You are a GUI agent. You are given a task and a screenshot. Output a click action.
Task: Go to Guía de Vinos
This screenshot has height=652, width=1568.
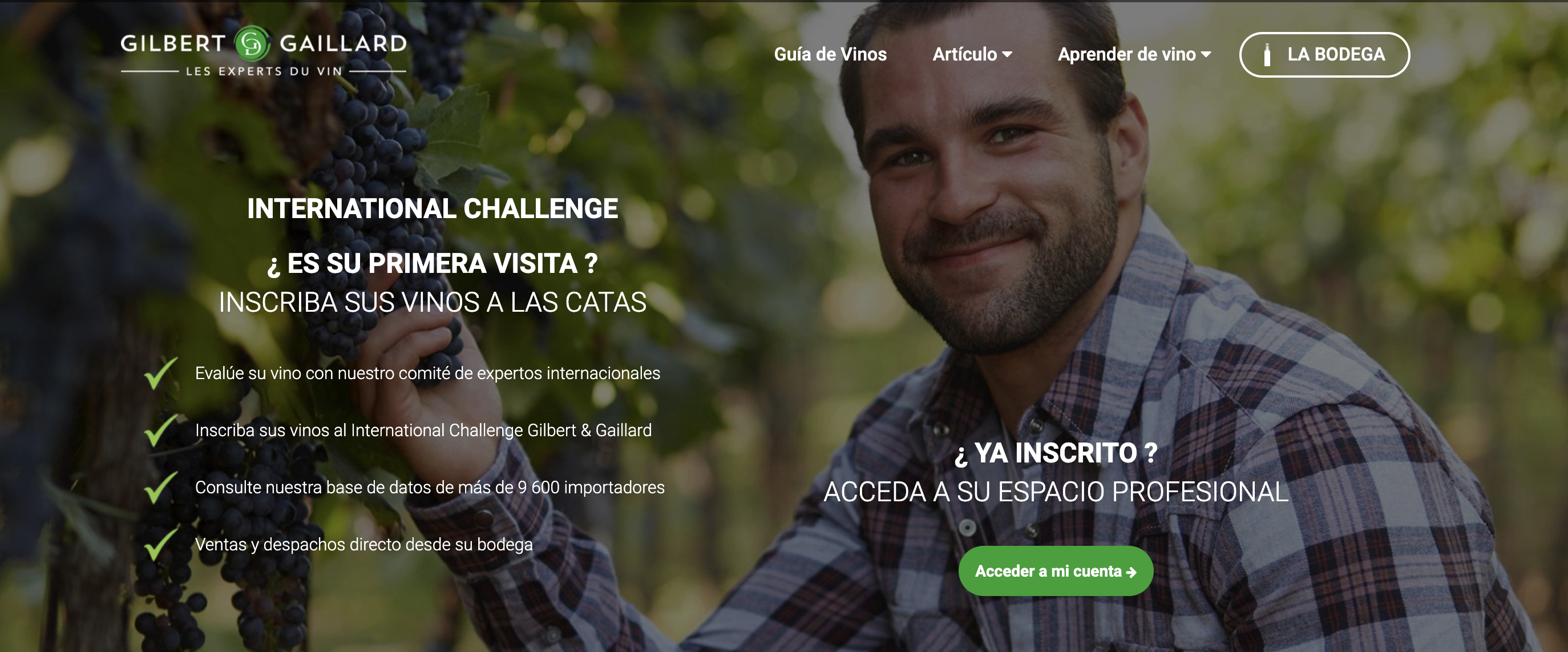(830, 54)
